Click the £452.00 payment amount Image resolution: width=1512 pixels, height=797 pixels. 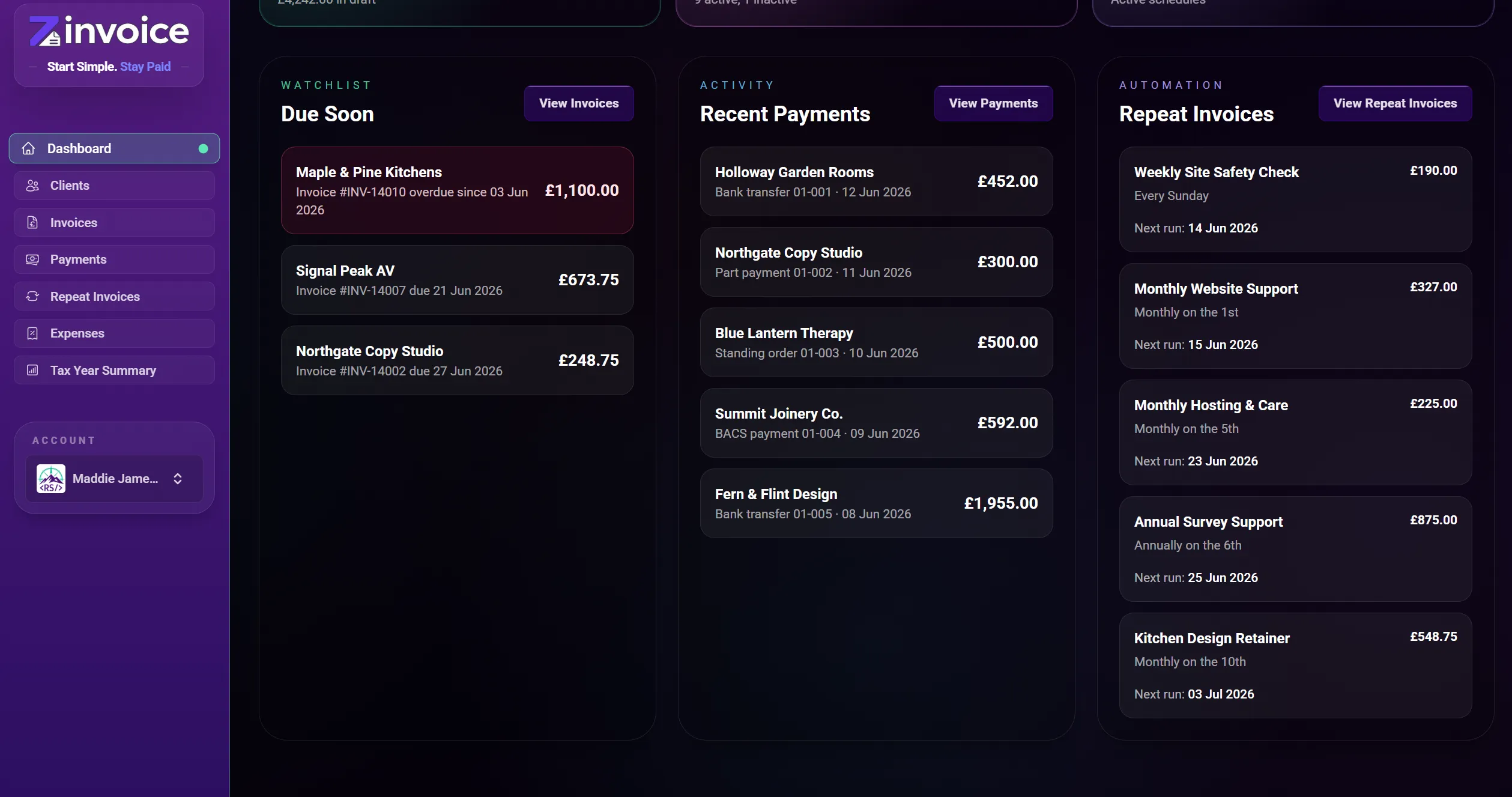coord(1008,181)
